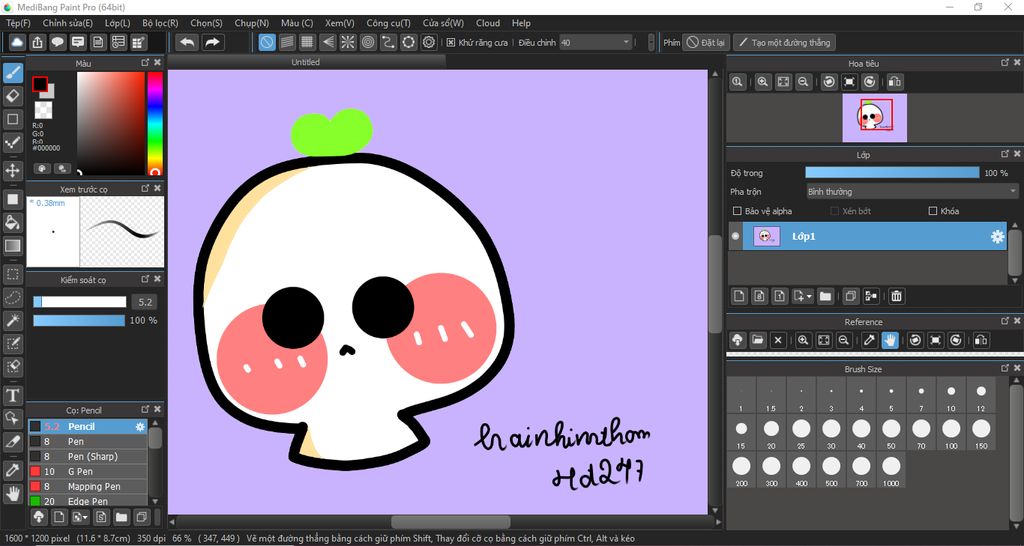This screenshot has width=1024, height=546.
Task: Open the Pha trộn blend mode dropdown
Action: 912,192
